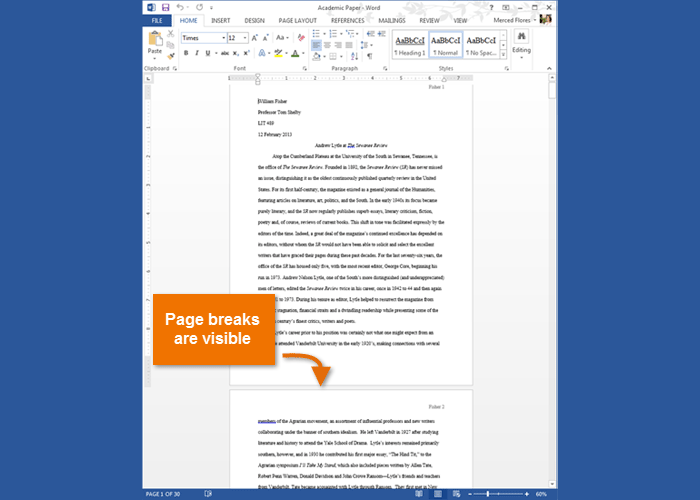Repeat the last action

click(x=200, y=7)
